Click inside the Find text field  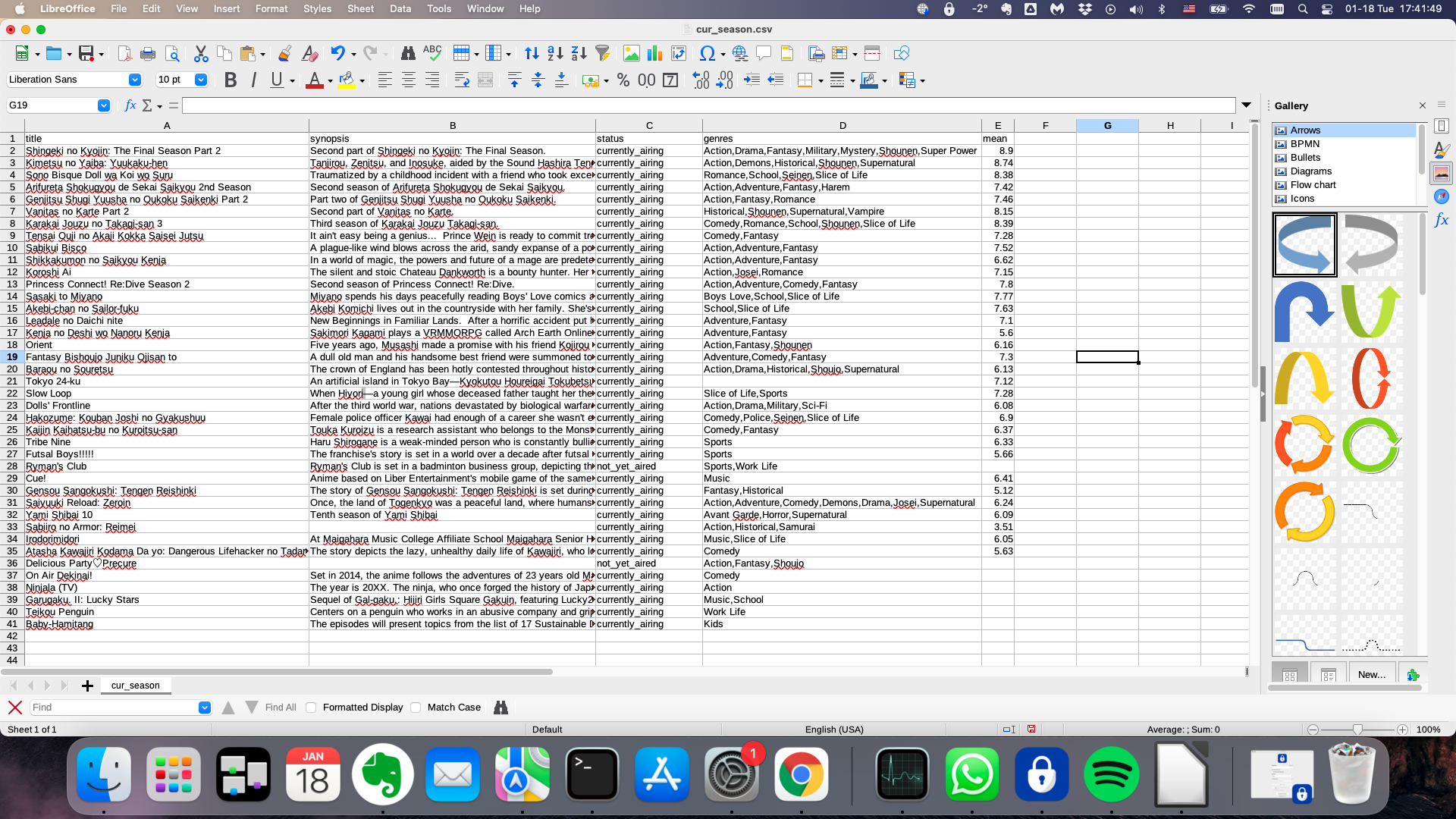point(114,708)
